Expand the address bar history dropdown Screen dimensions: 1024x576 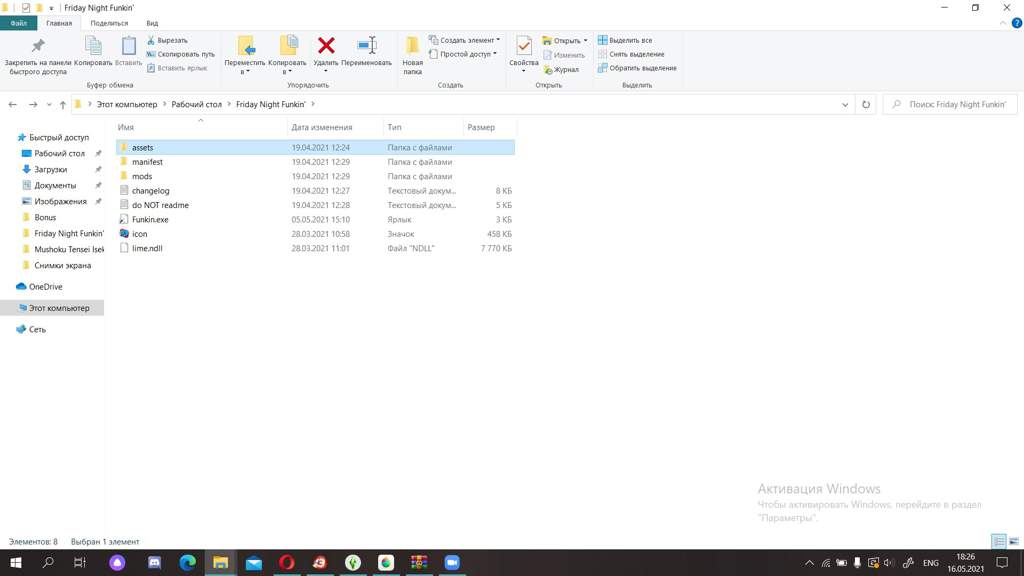coord(845,104)
